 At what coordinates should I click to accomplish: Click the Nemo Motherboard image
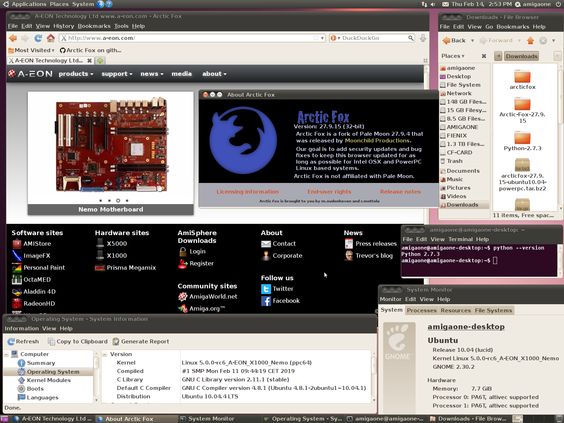click(111, 145)
